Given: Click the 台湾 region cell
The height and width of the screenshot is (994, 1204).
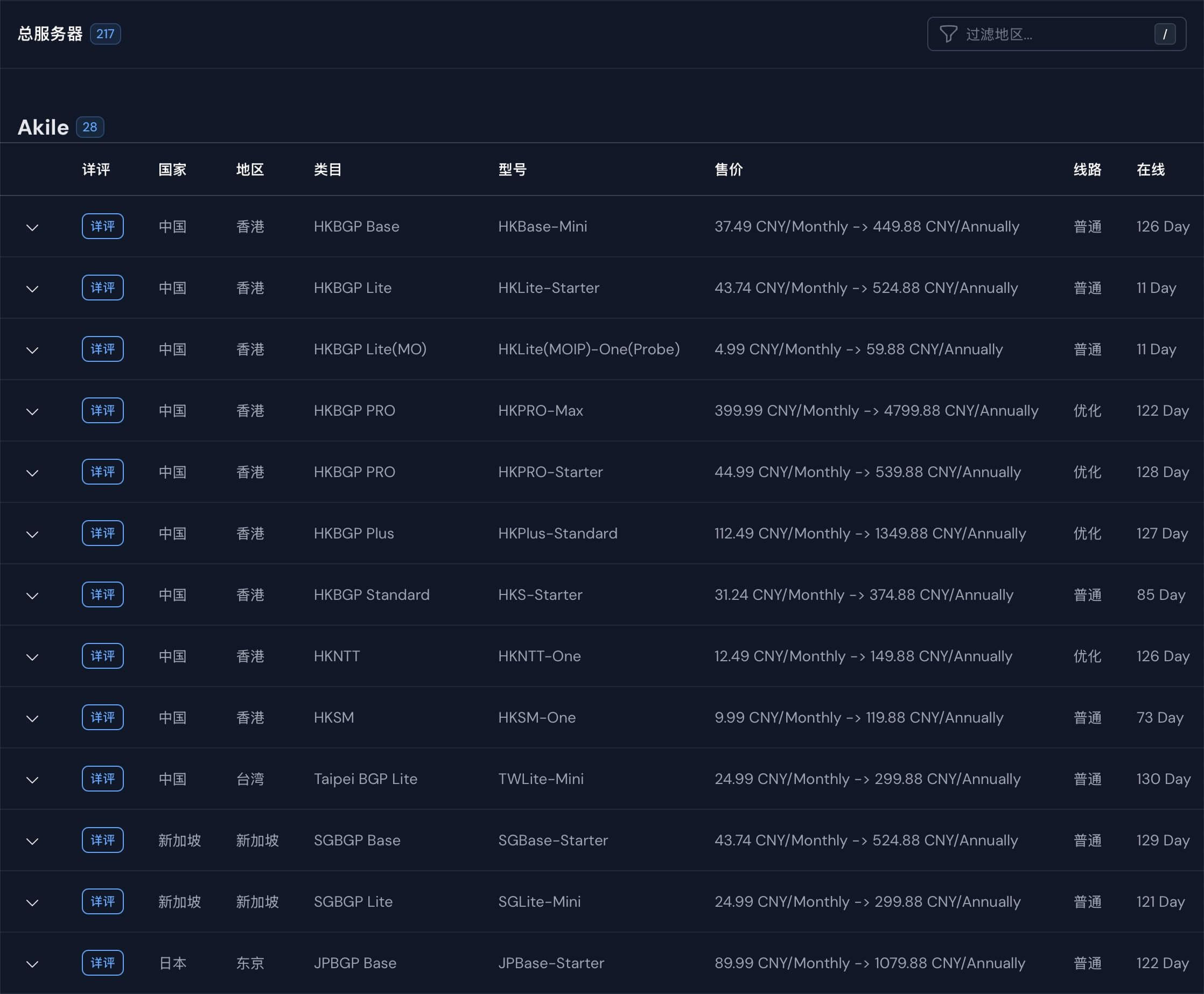Looking at the screenshot, I should point(250,779).
